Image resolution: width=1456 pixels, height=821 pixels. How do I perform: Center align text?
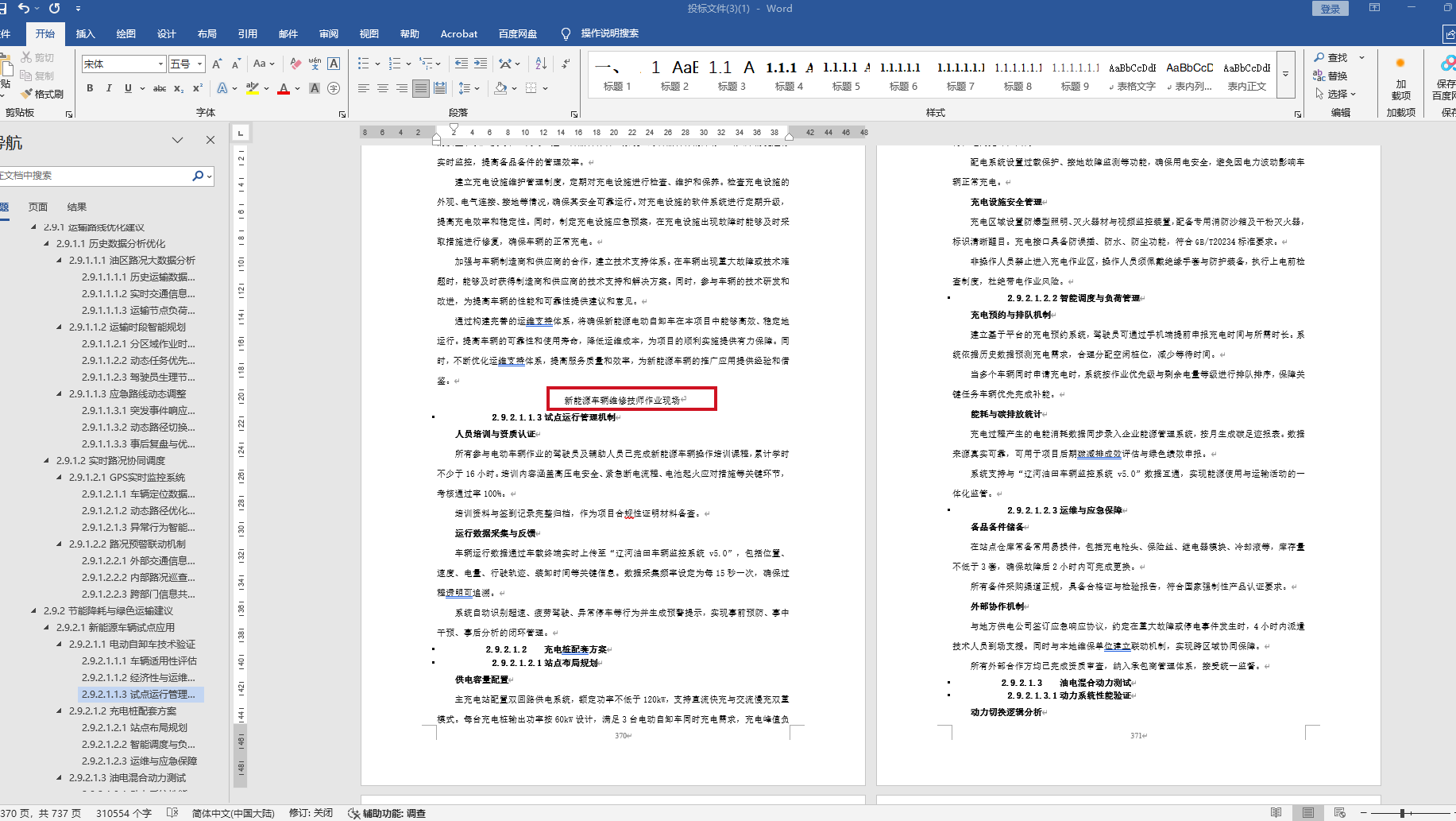pyautogui.click(x=383, y=88)
